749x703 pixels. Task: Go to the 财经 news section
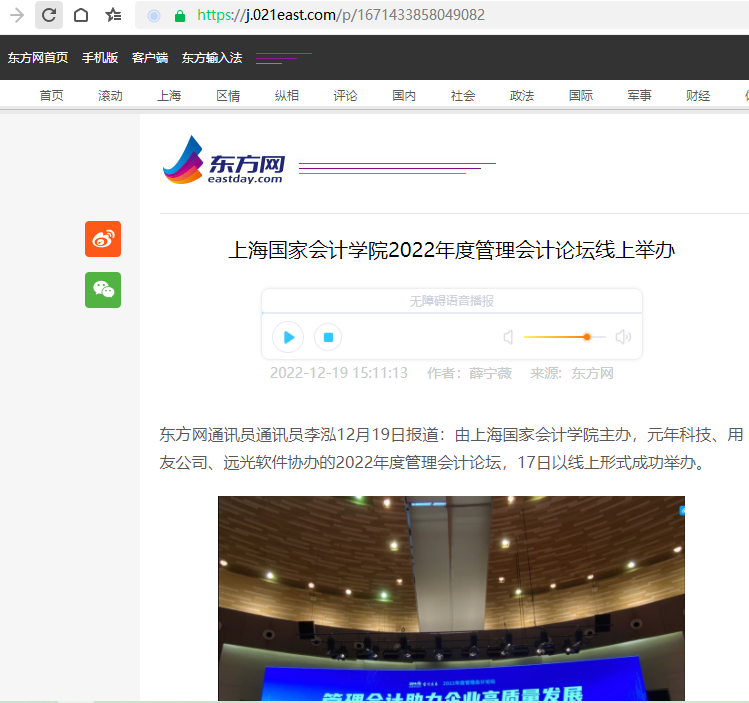698,96
